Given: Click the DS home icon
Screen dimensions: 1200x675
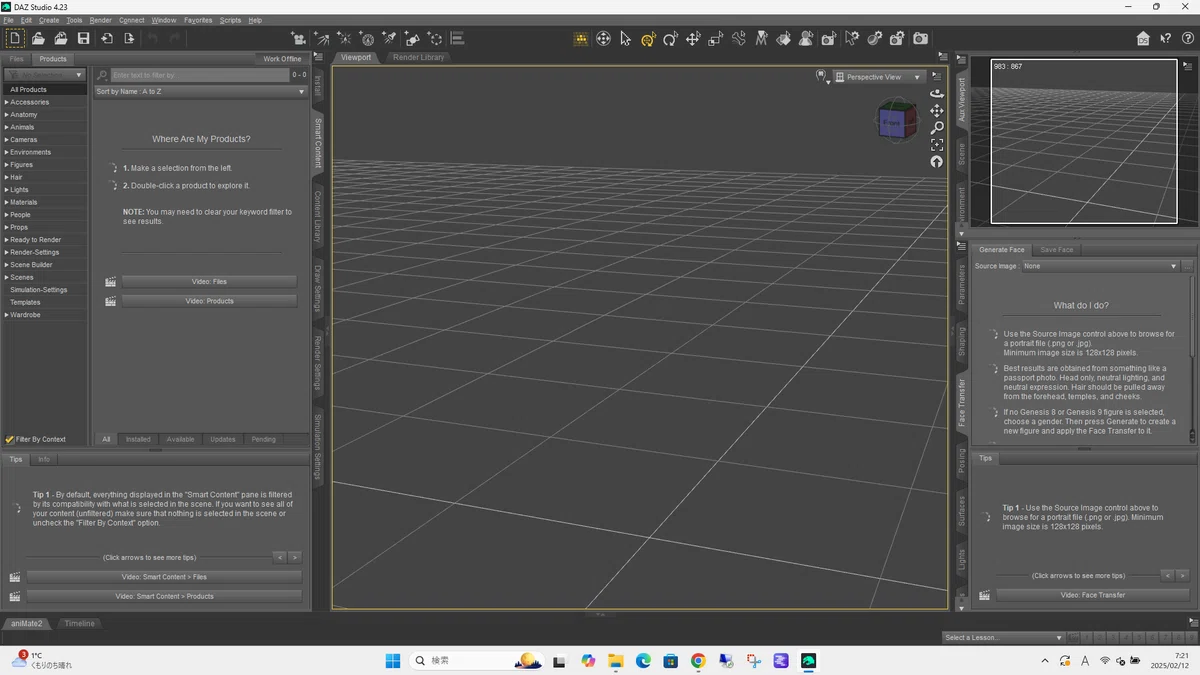Looking at the screenshot, I should tap(1143, 38).
